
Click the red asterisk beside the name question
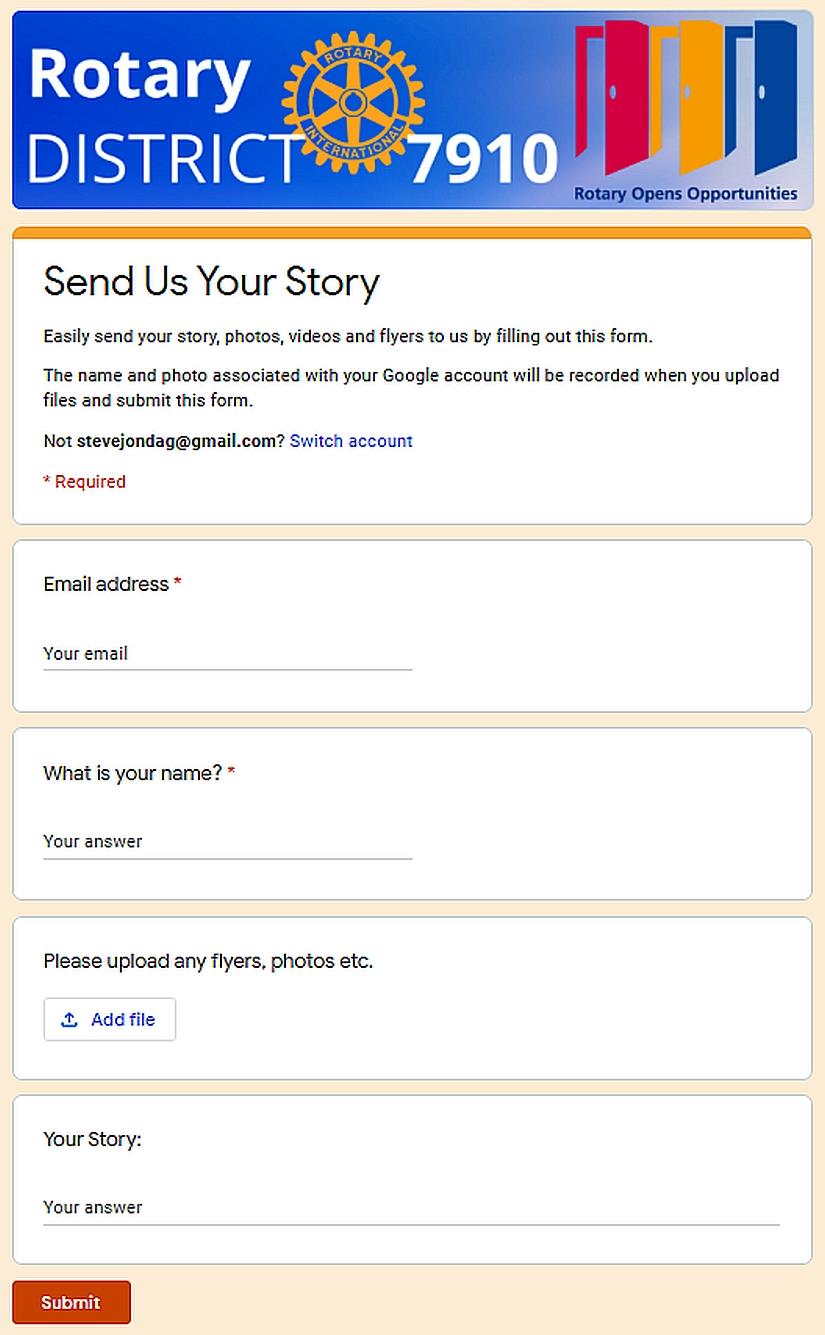tap(231, 773)
